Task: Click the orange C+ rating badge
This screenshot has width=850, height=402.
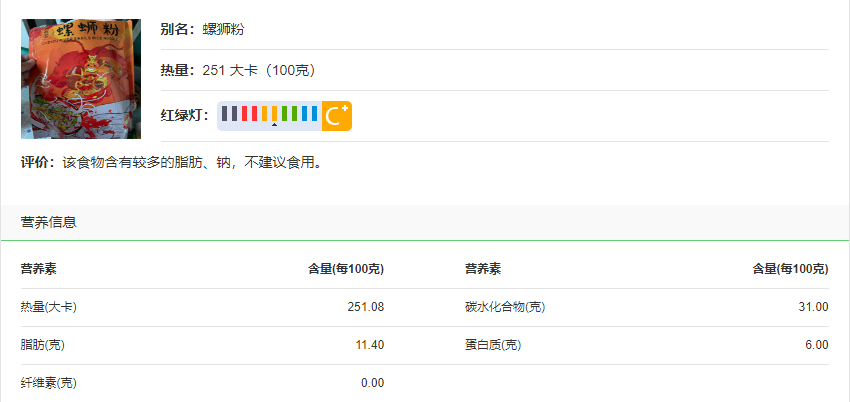Action: pyautogui.click(x=337, y=116)
